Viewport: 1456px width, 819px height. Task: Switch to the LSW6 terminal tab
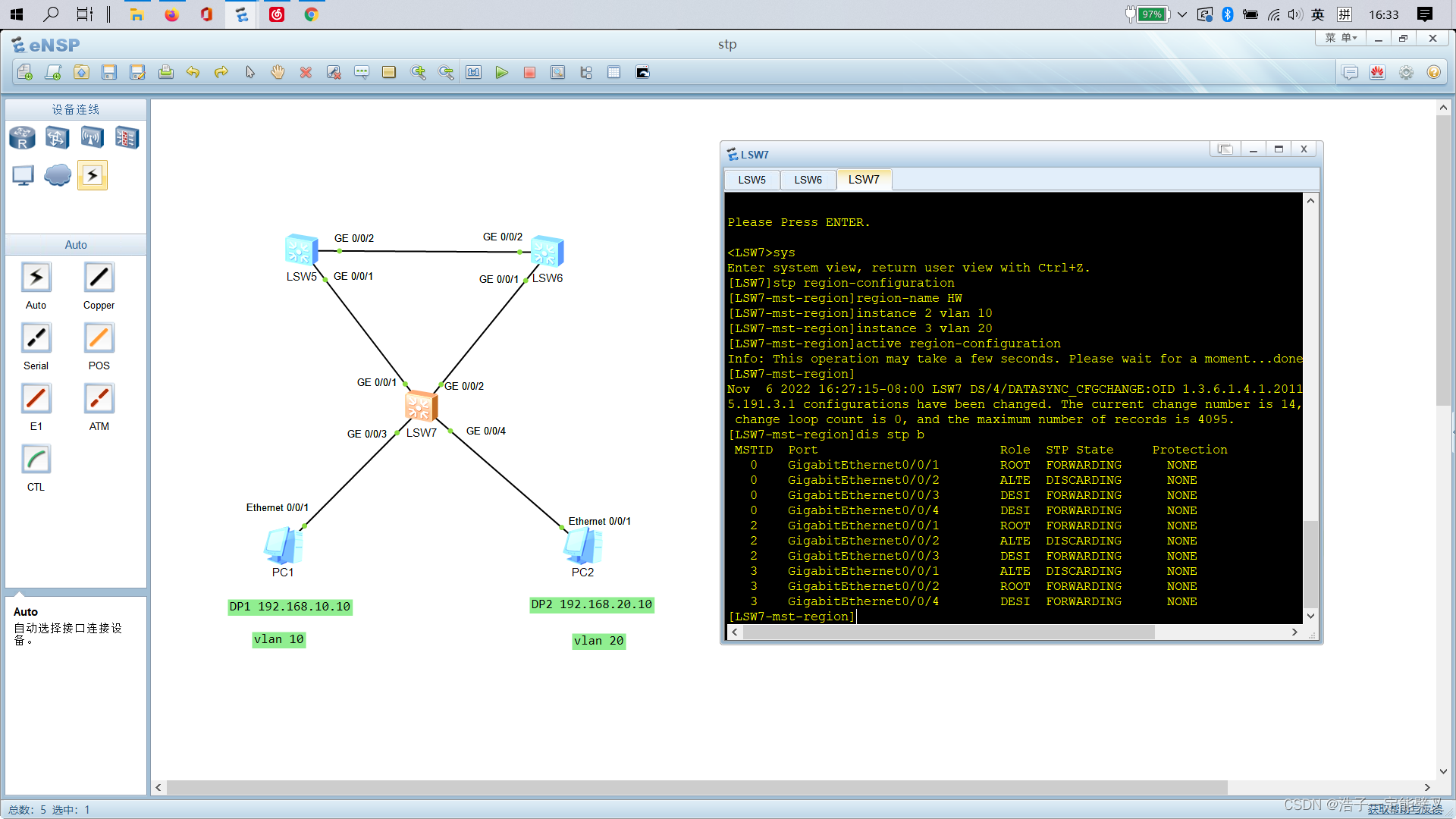coord(808,180)
